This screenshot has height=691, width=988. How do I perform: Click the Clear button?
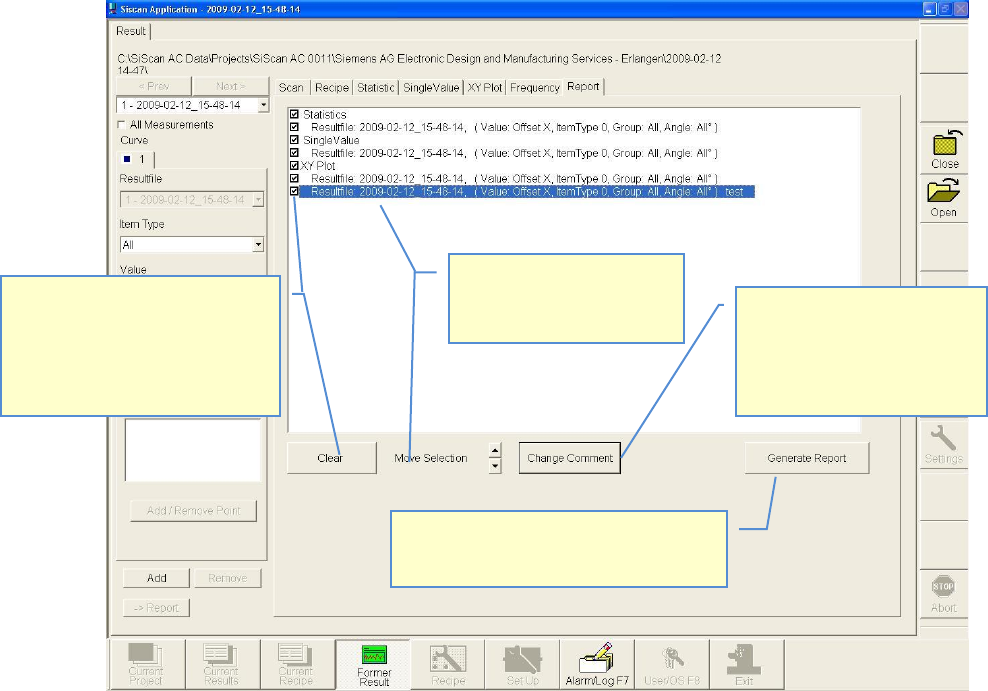331,458
